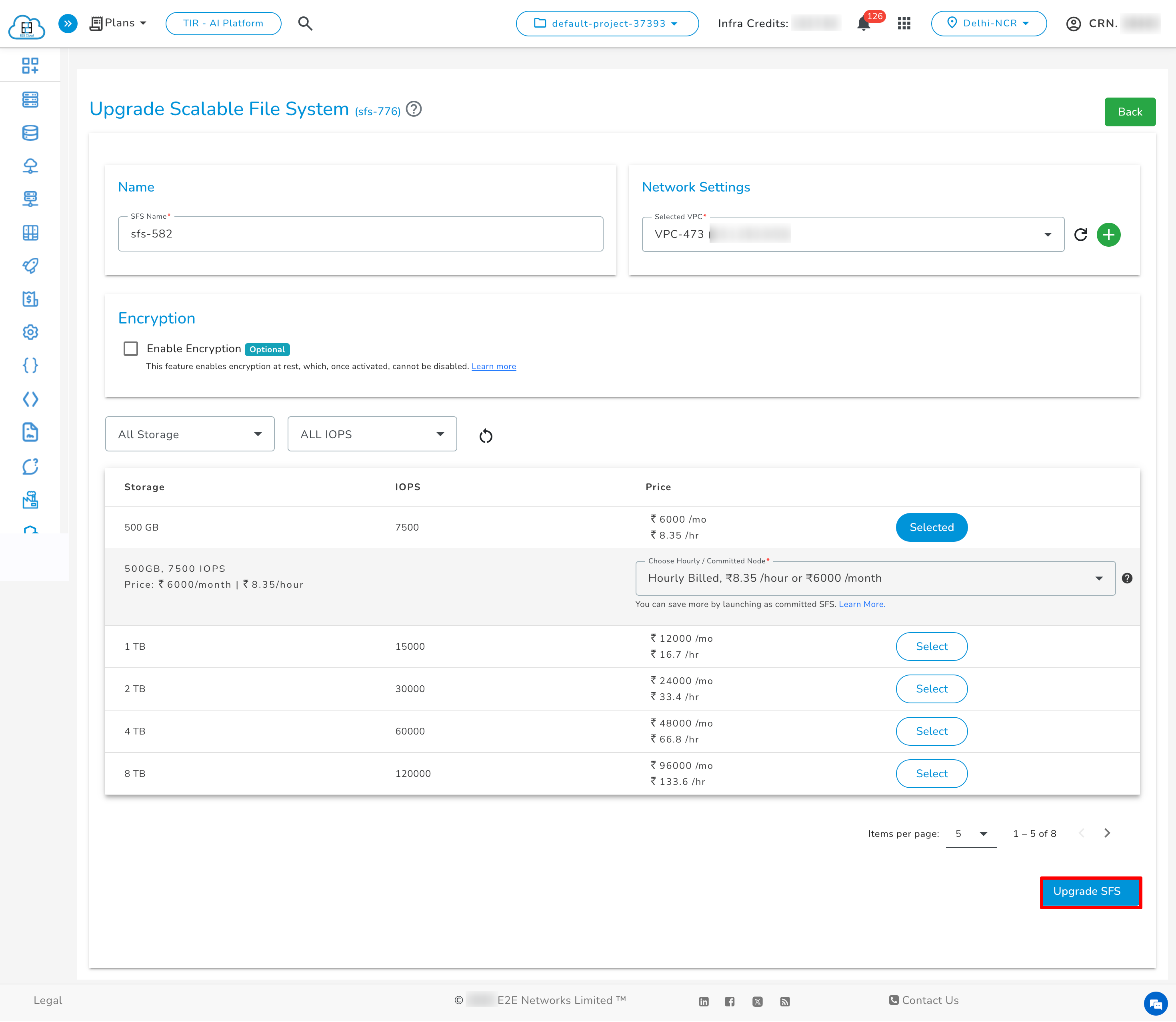
Task: Open the All Storage dropdown
Action: pyautogui.click(x=190, y=434)
